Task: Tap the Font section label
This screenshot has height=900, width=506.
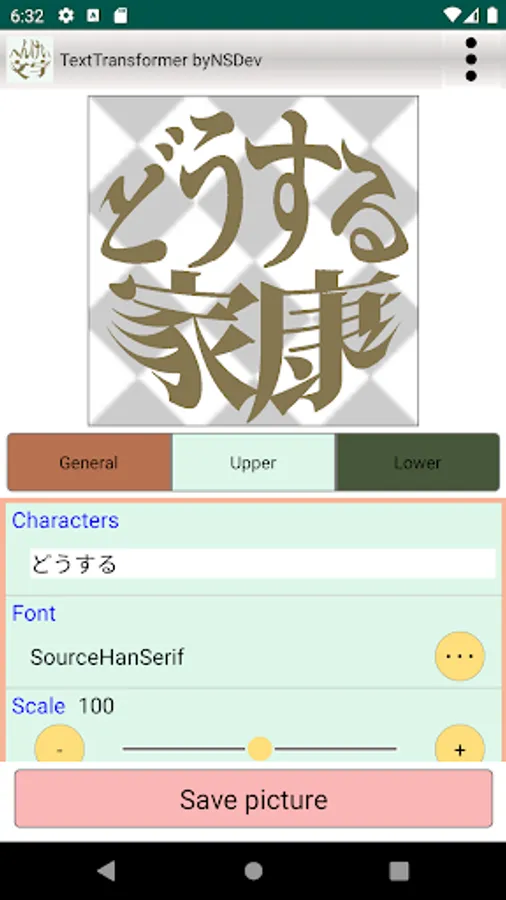Action: 34,613
